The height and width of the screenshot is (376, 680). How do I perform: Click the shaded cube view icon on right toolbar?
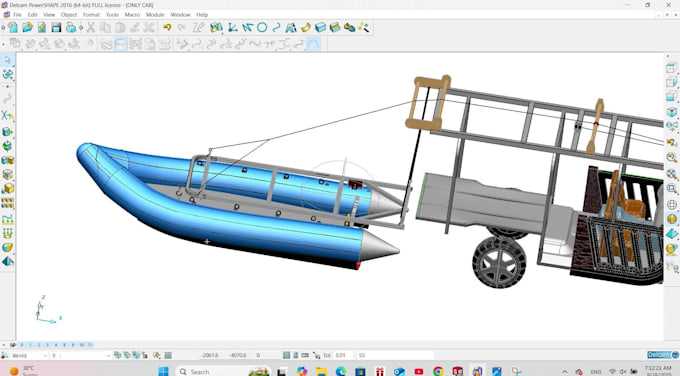click(671, 112)
